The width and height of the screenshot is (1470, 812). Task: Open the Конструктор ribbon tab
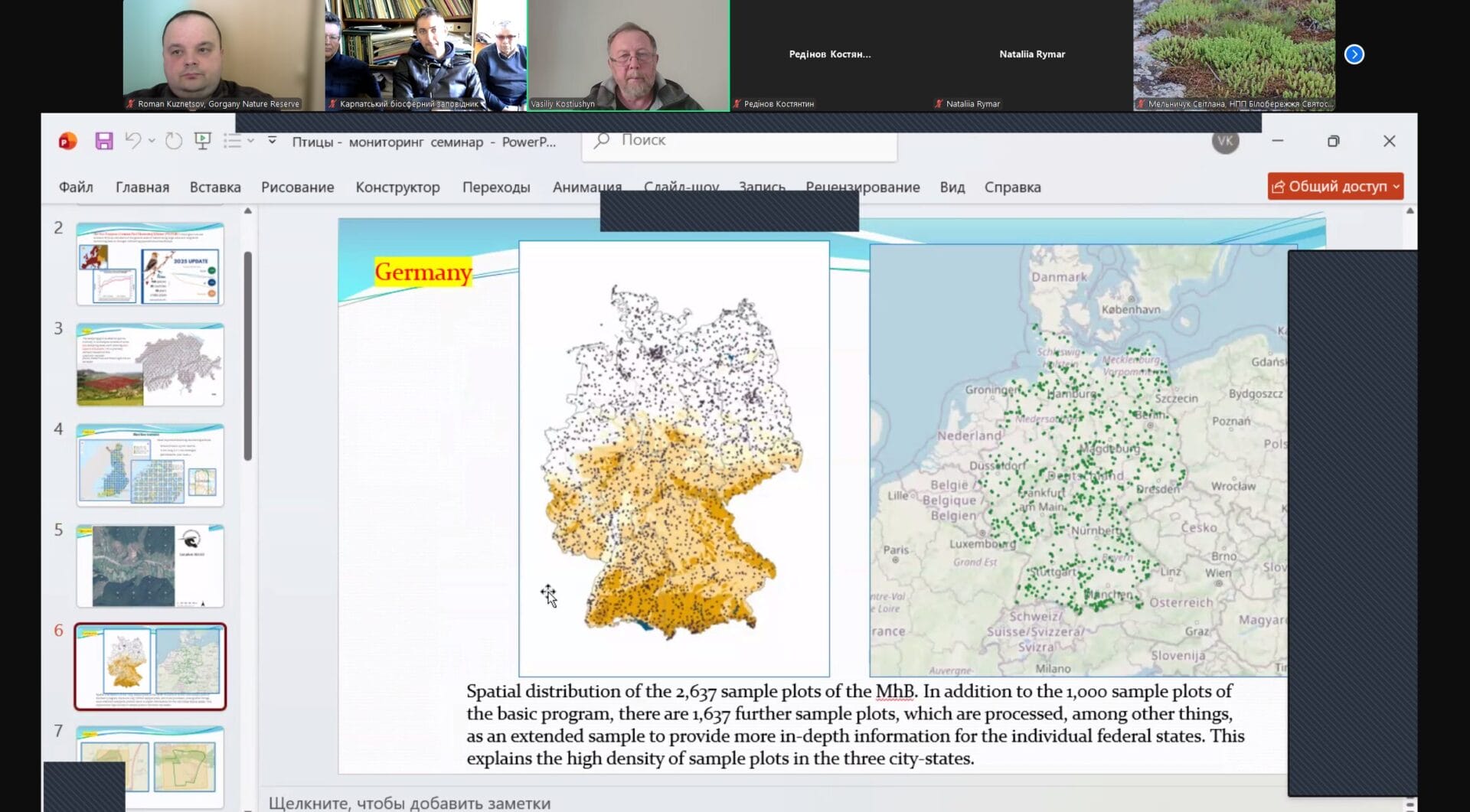coord(397,188)
